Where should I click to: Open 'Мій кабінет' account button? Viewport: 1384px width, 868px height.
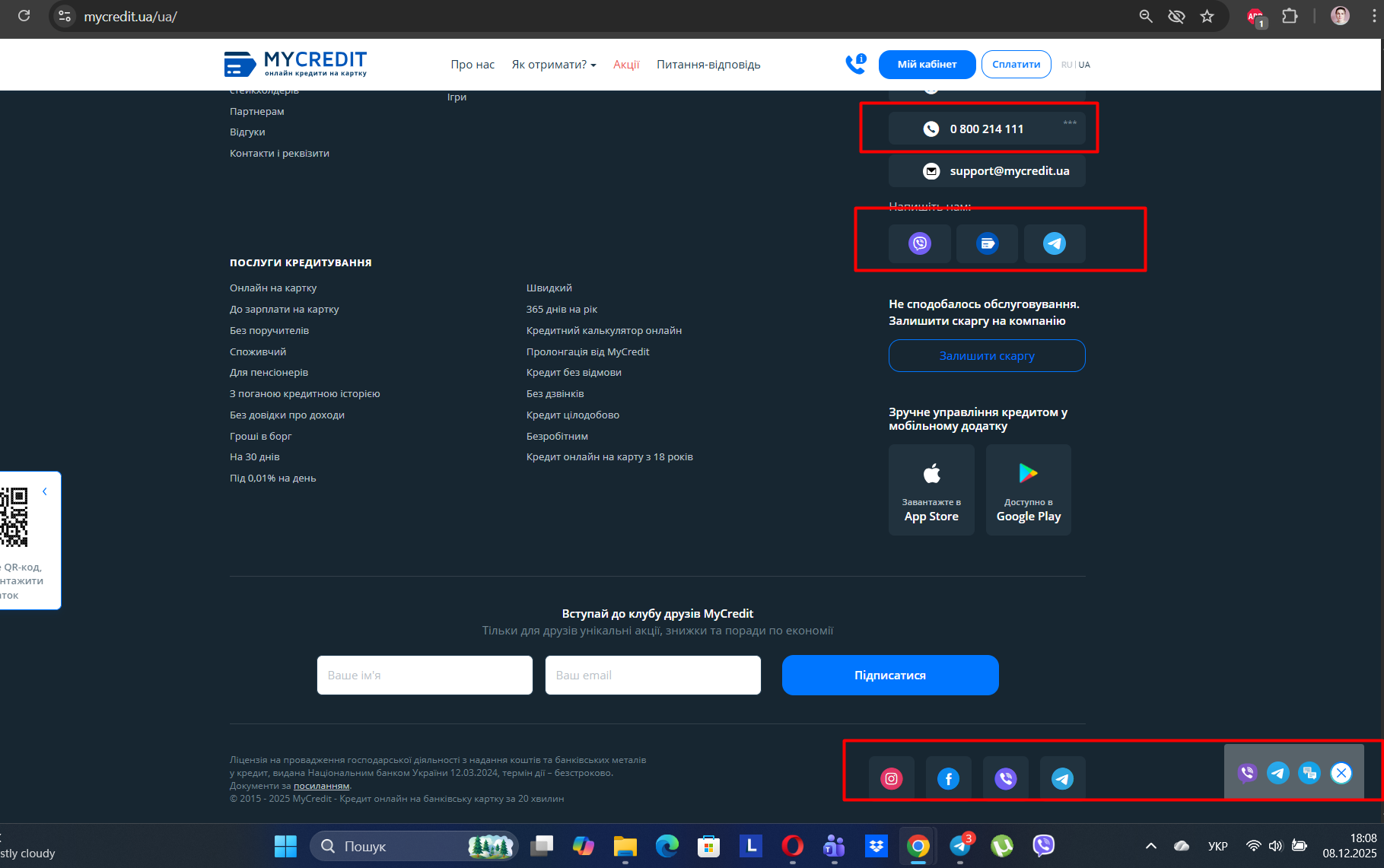(x=927, y=65)
